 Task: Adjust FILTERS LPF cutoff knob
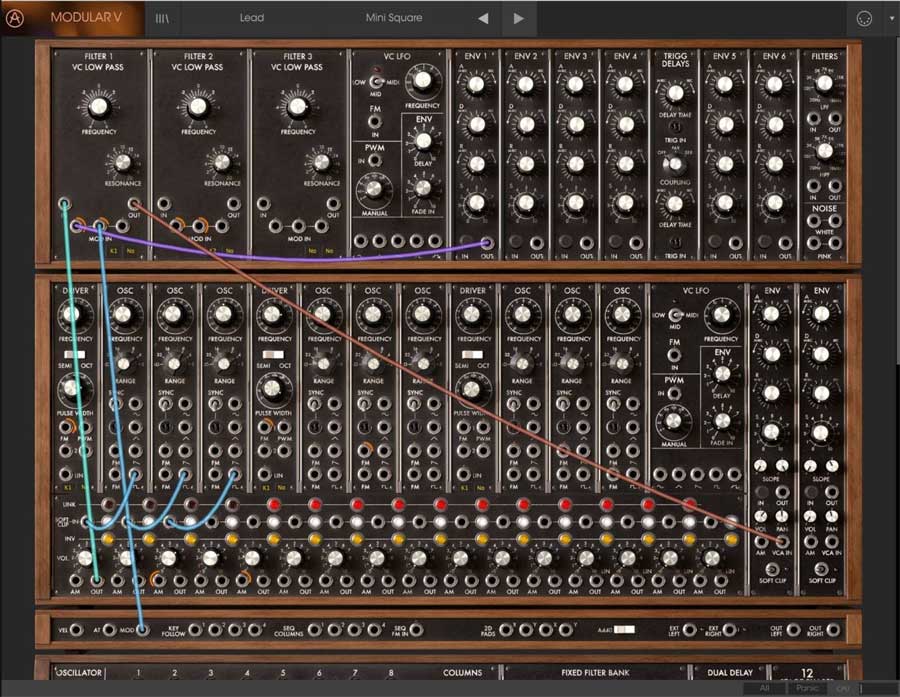824,83
